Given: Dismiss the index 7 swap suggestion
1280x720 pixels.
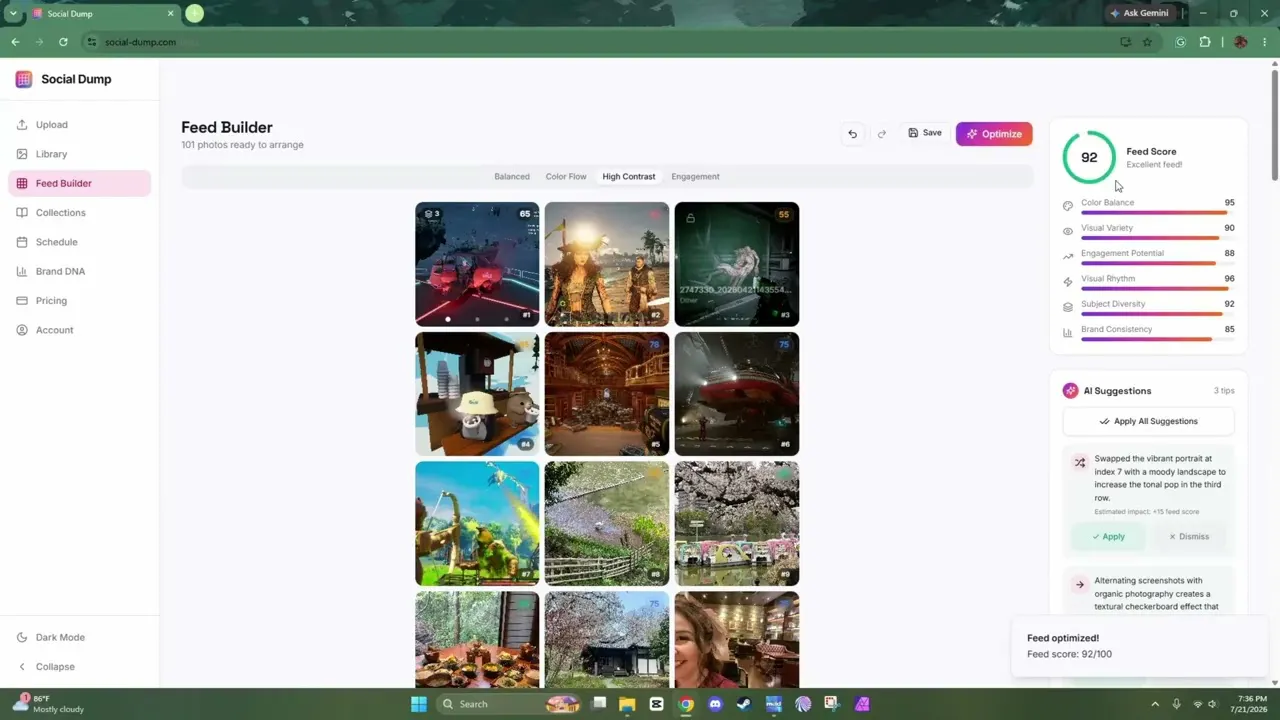Looking at the screenshot, I should 1189,537.
